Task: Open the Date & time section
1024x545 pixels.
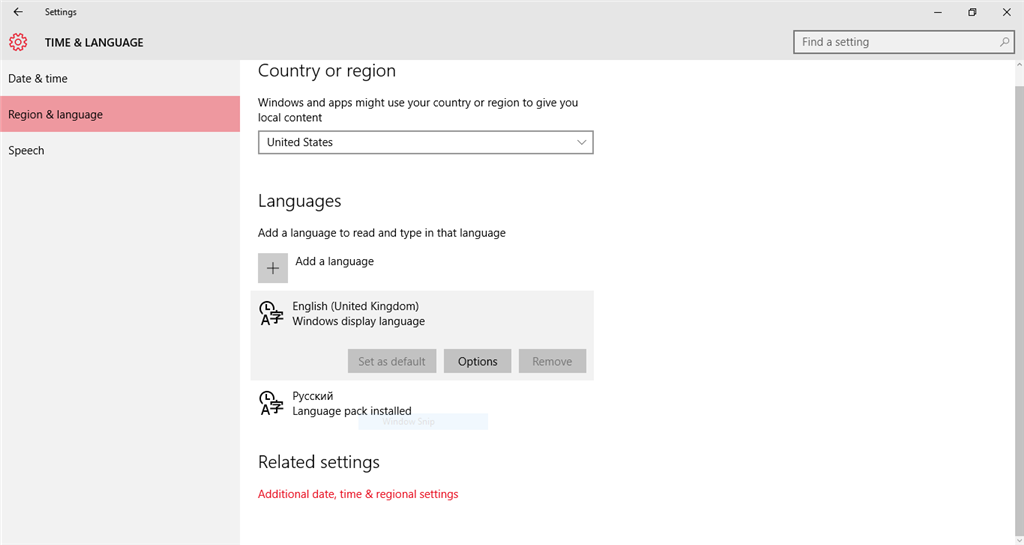Action: [x=120, y=78]
